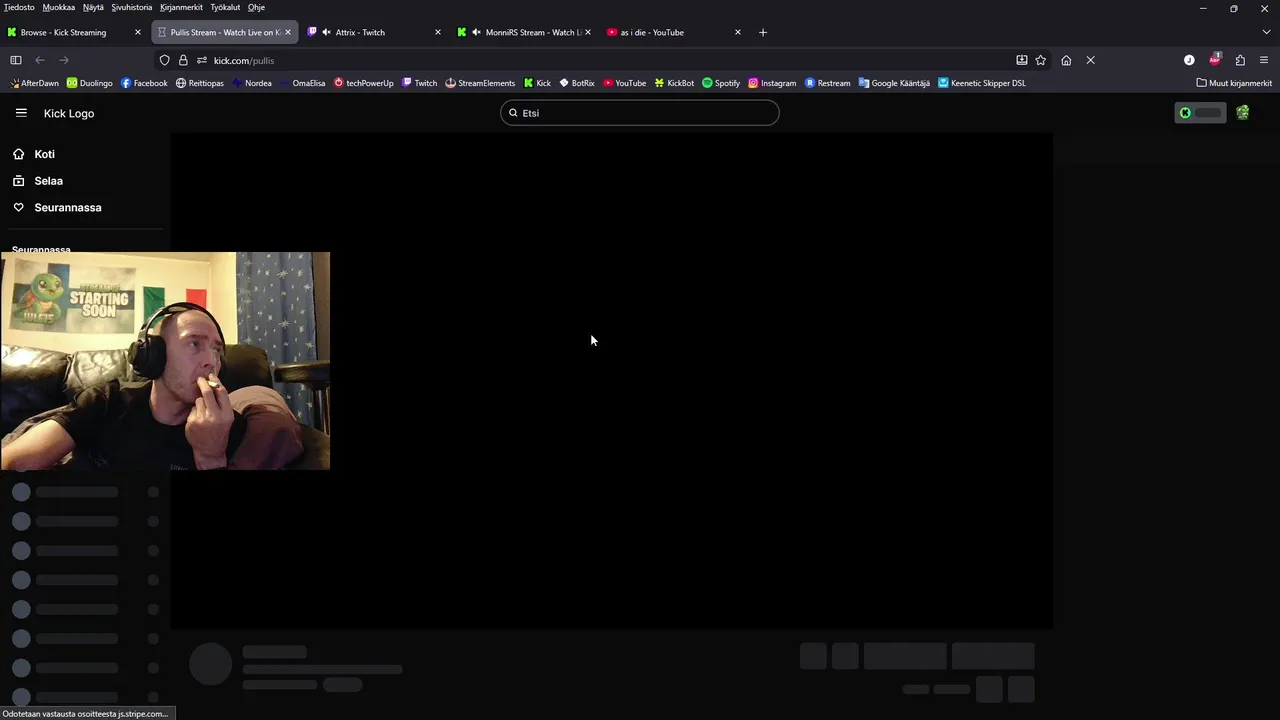Go forward to next page
This screenshot has width=1280, height=720.
[64, 60]
